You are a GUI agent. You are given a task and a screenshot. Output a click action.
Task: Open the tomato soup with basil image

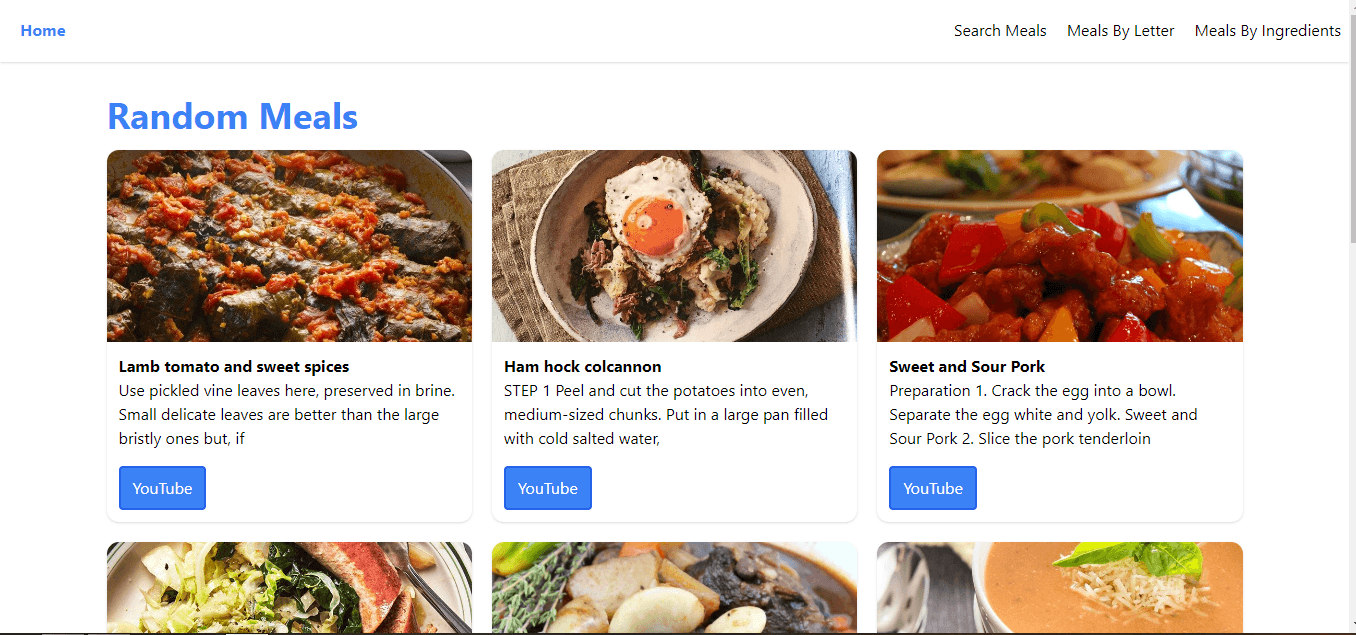(1060, 588)
